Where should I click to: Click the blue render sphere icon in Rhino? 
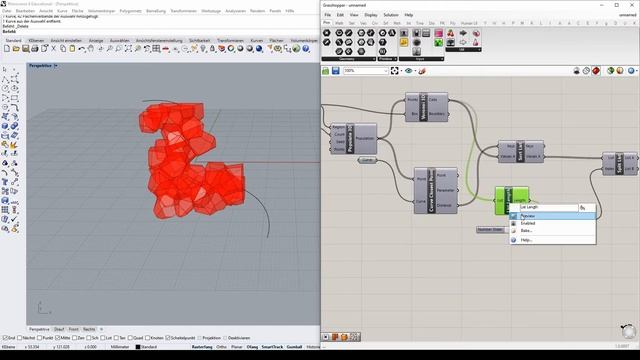tap(259, 49)
